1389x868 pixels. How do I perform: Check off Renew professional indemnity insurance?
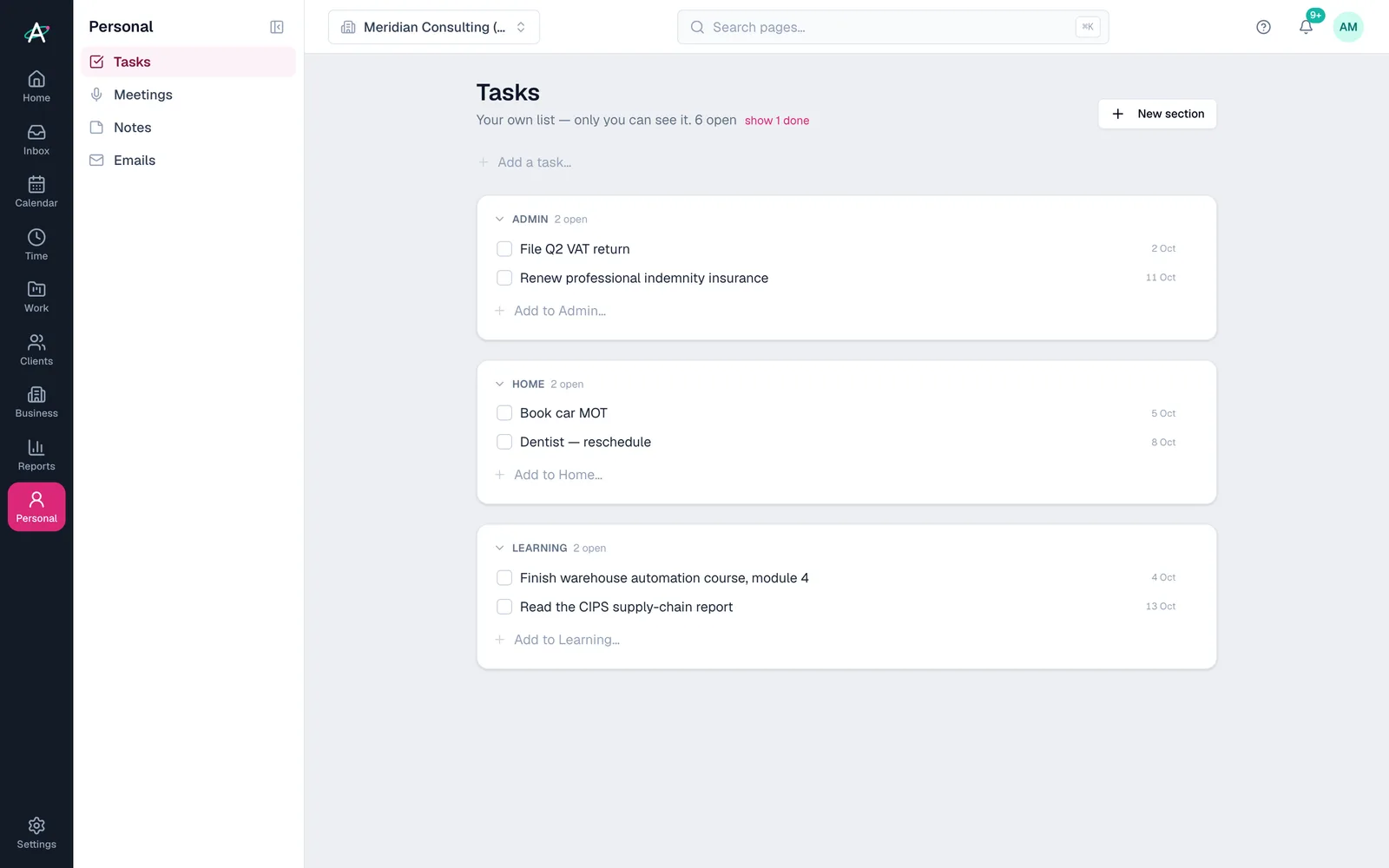[504, 278]
